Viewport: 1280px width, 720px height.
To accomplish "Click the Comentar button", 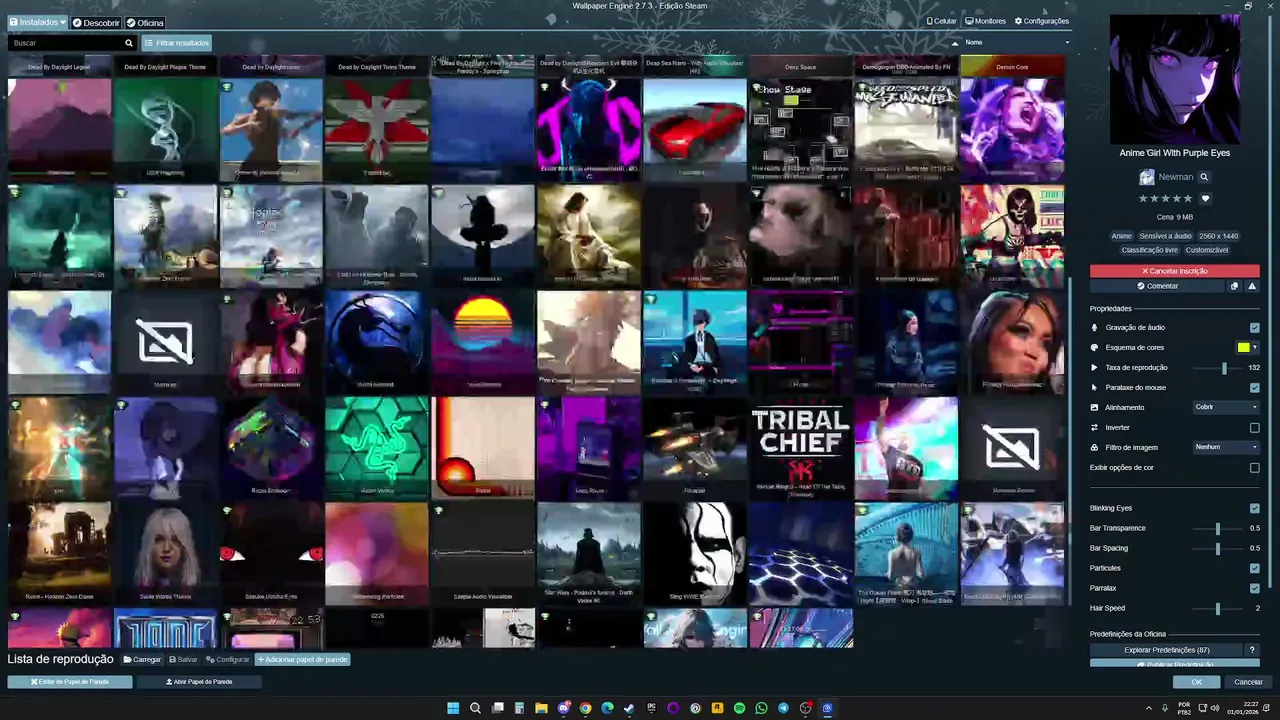I will pos(1157,286).
